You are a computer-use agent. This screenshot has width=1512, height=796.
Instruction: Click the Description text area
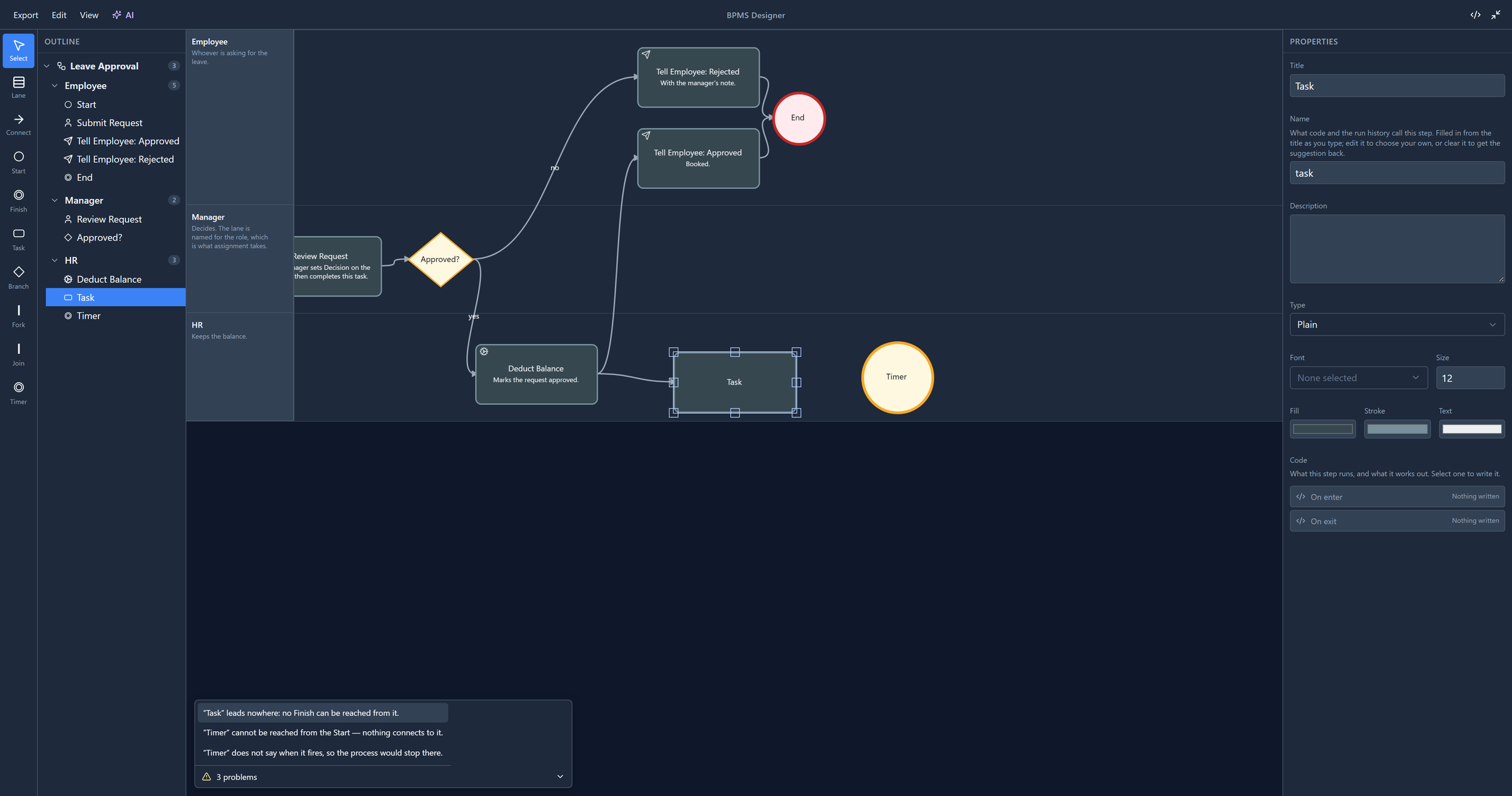coord(1397,249)
